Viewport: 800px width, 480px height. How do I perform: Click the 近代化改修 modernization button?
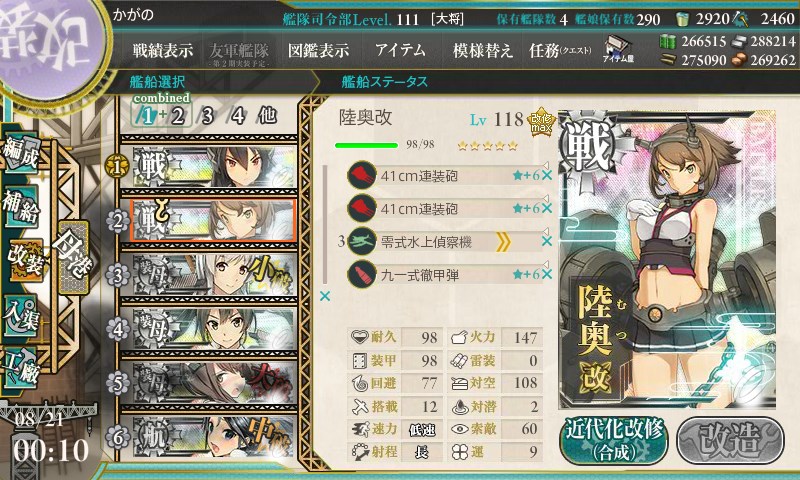click(x=614, y=440)
